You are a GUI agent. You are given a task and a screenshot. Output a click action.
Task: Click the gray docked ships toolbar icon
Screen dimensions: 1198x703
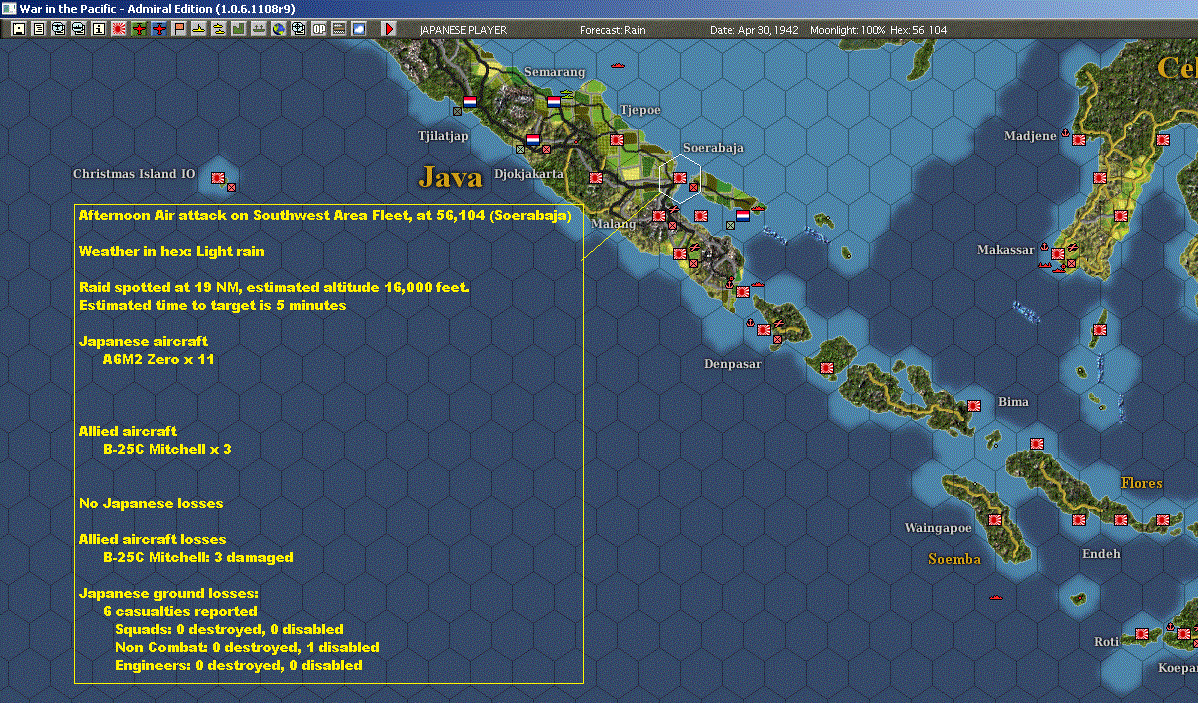click(x=258, y=29)
